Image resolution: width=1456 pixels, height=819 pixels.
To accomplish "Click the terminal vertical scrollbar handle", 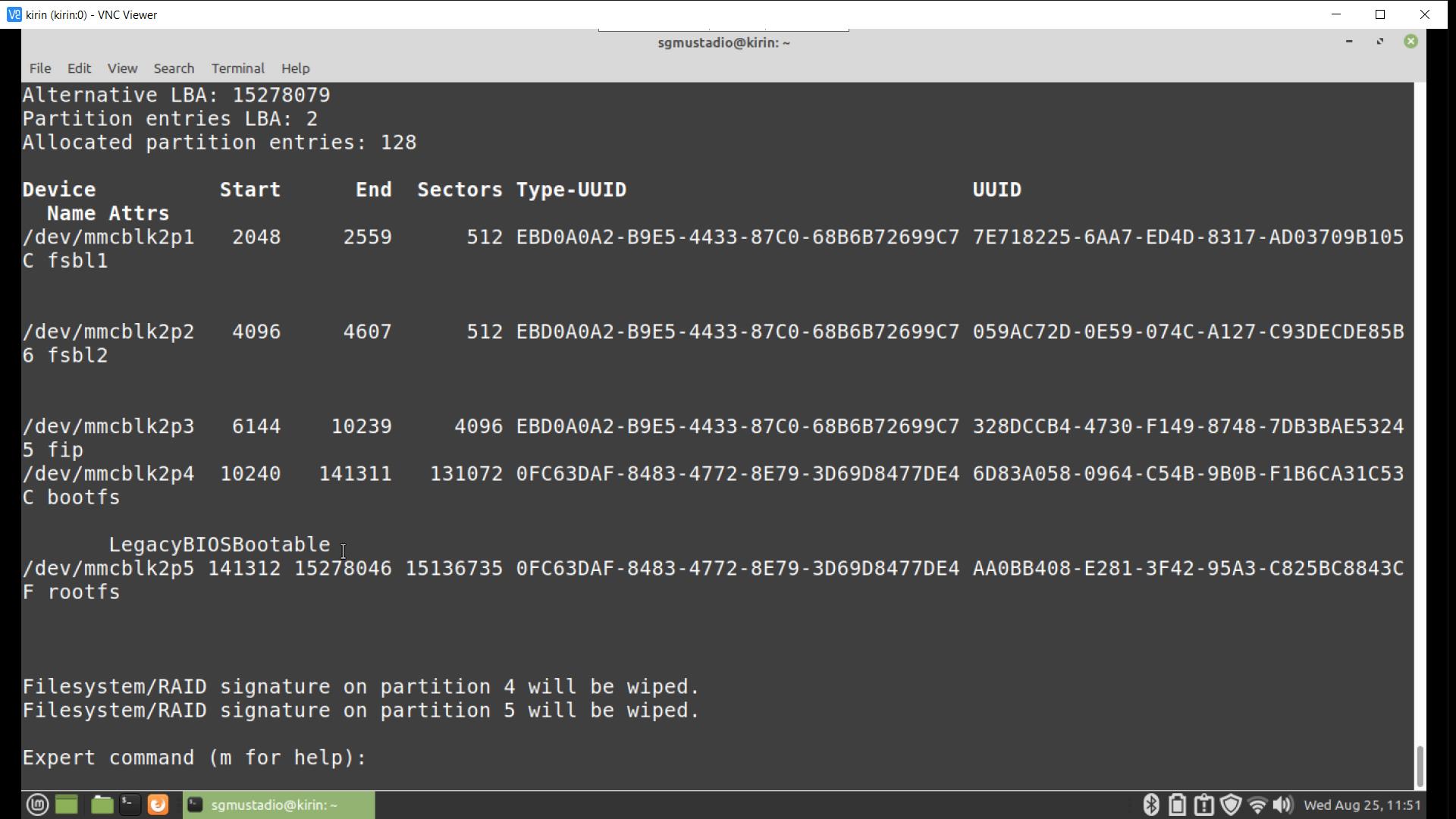I will click(x=1420, y=766).
